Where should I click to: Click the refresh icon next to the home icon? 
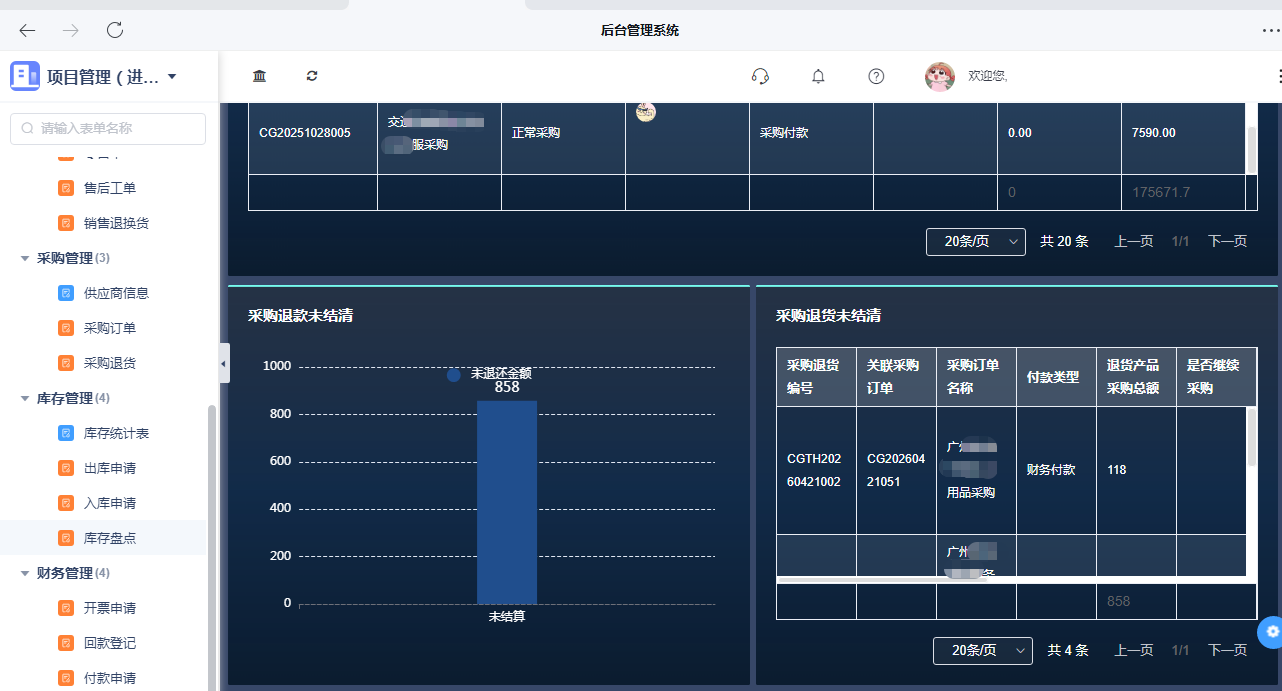click(x=311, y=76)
